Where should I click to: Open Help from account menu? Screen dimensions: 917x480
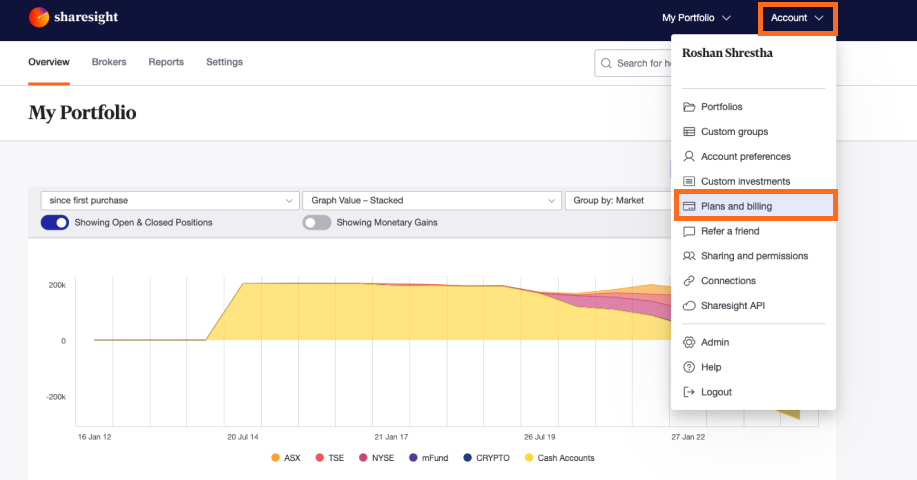[x=753, y=367]
